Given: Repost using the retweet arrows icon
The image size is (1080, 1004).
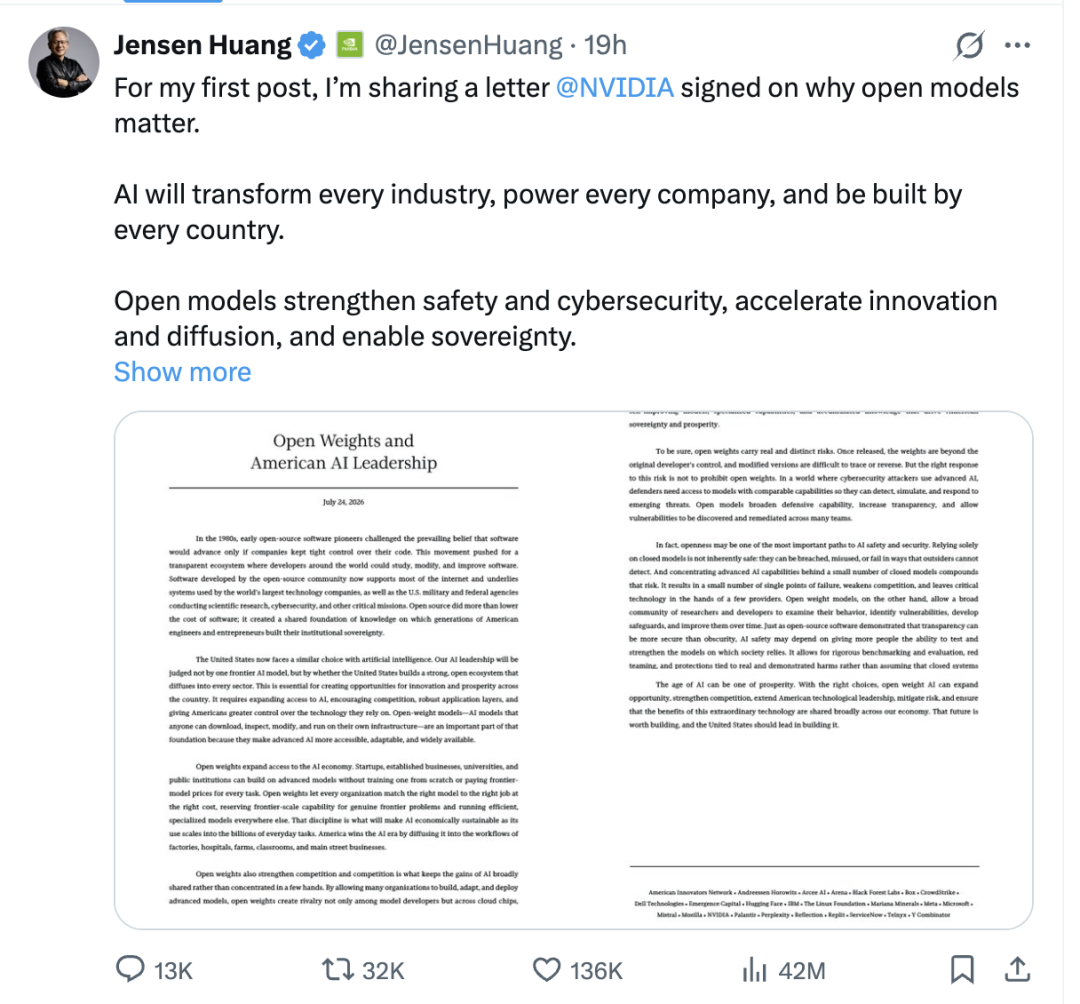Looking at the screenshot, I should coord(338,970).
